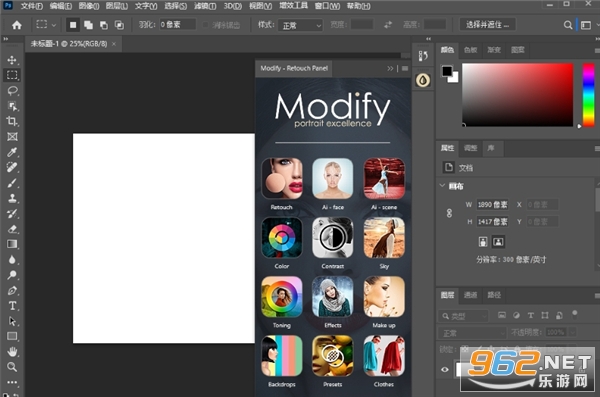Set canvas to portrait orientation
600x397 pixels.
coord(483,242)
